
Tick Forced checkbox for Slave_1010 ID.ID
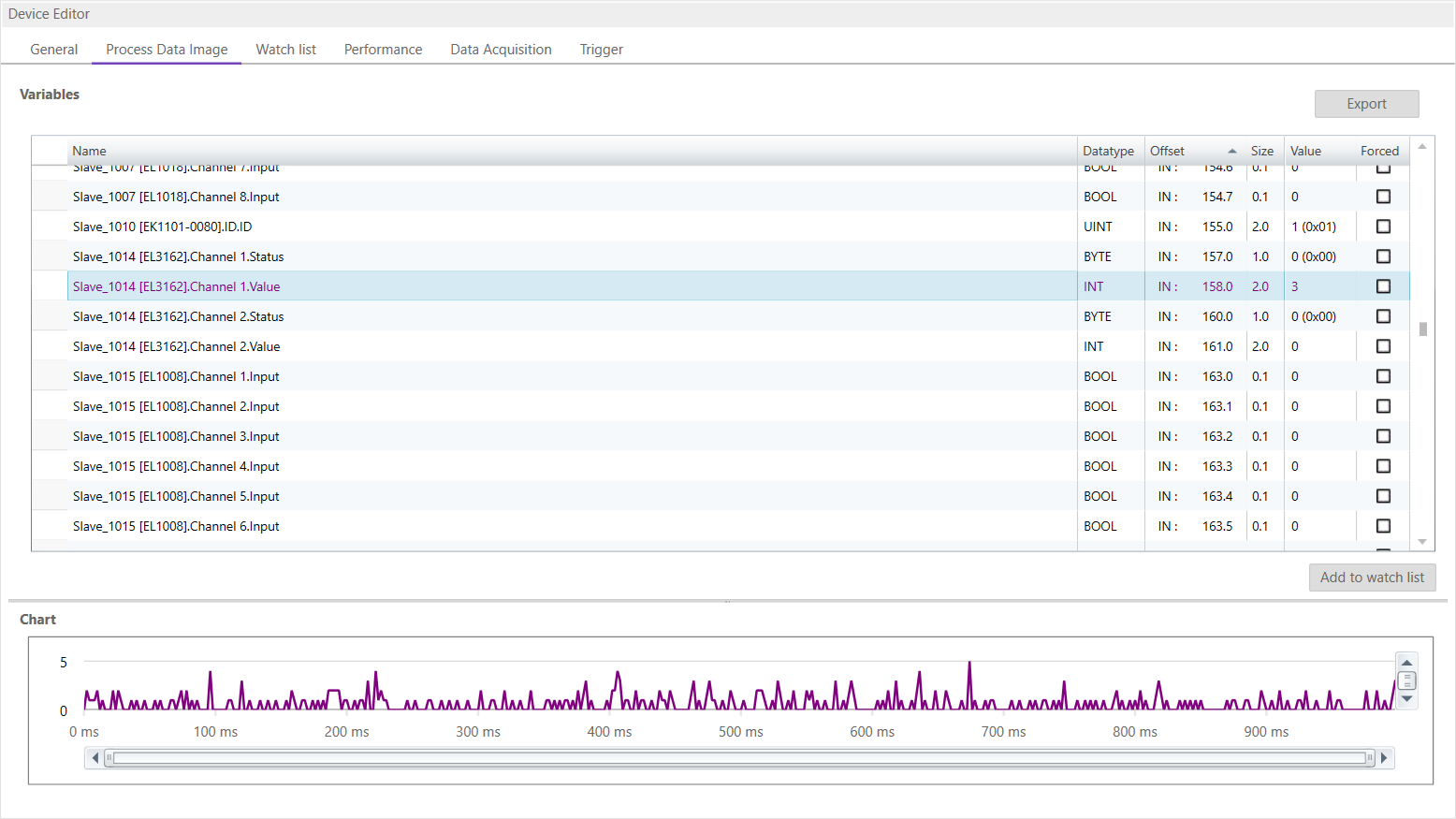click(1383, 227)
